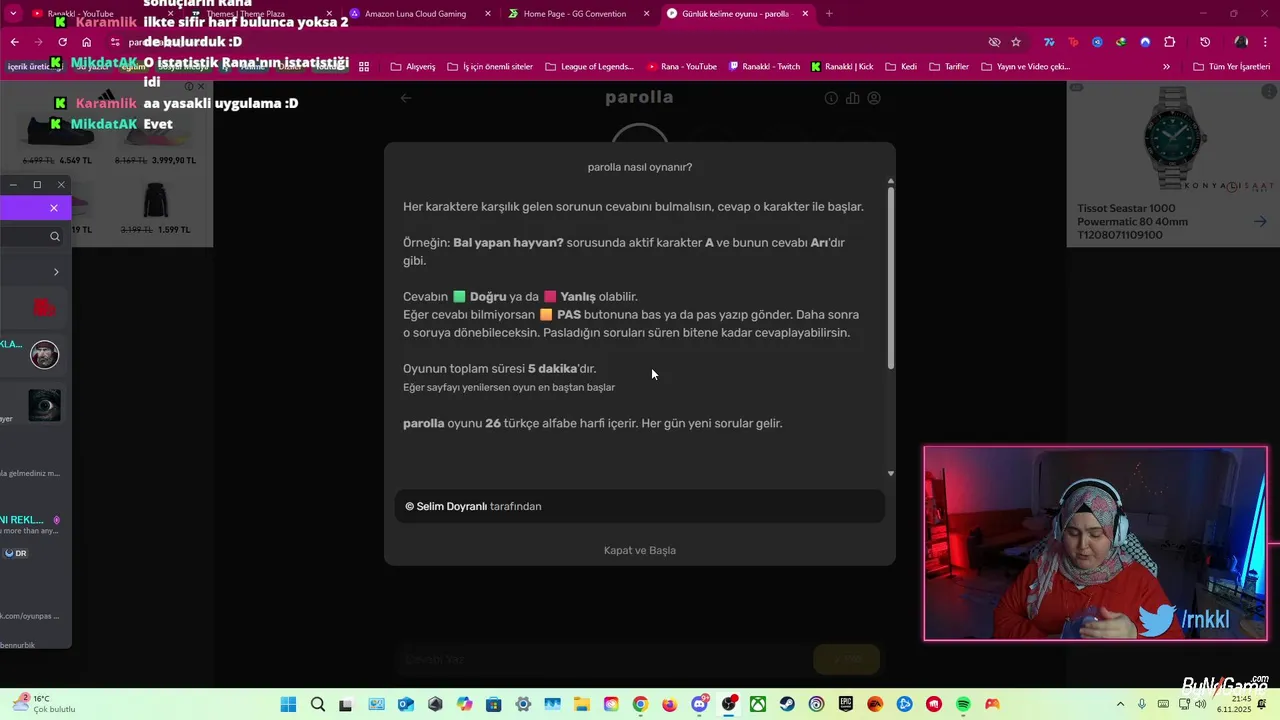This screenshot has height=720, width=1280.
Task: Open a new browser tab
Action: coord(829,14)
